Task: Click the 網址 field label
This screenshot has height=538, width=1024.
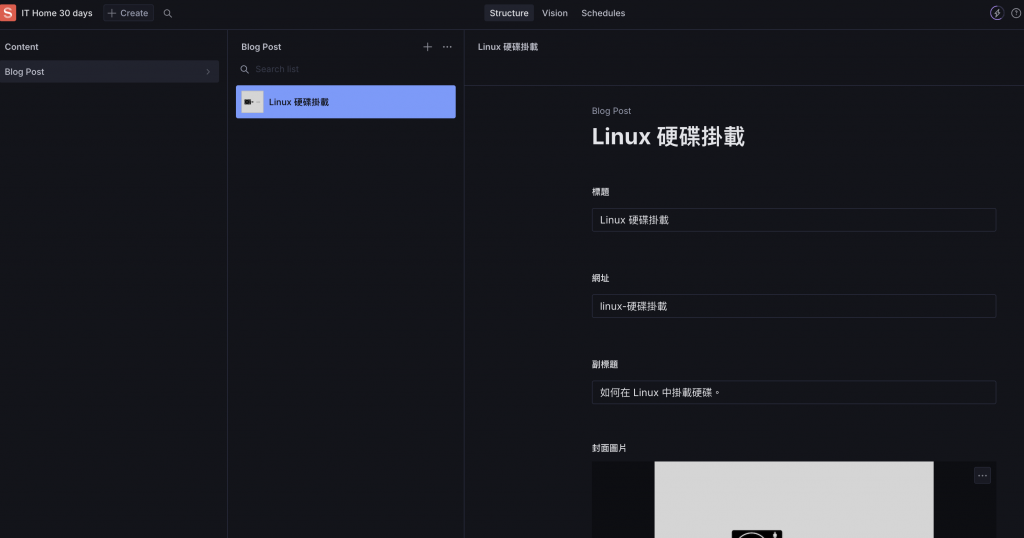Action: pos(600,278)
